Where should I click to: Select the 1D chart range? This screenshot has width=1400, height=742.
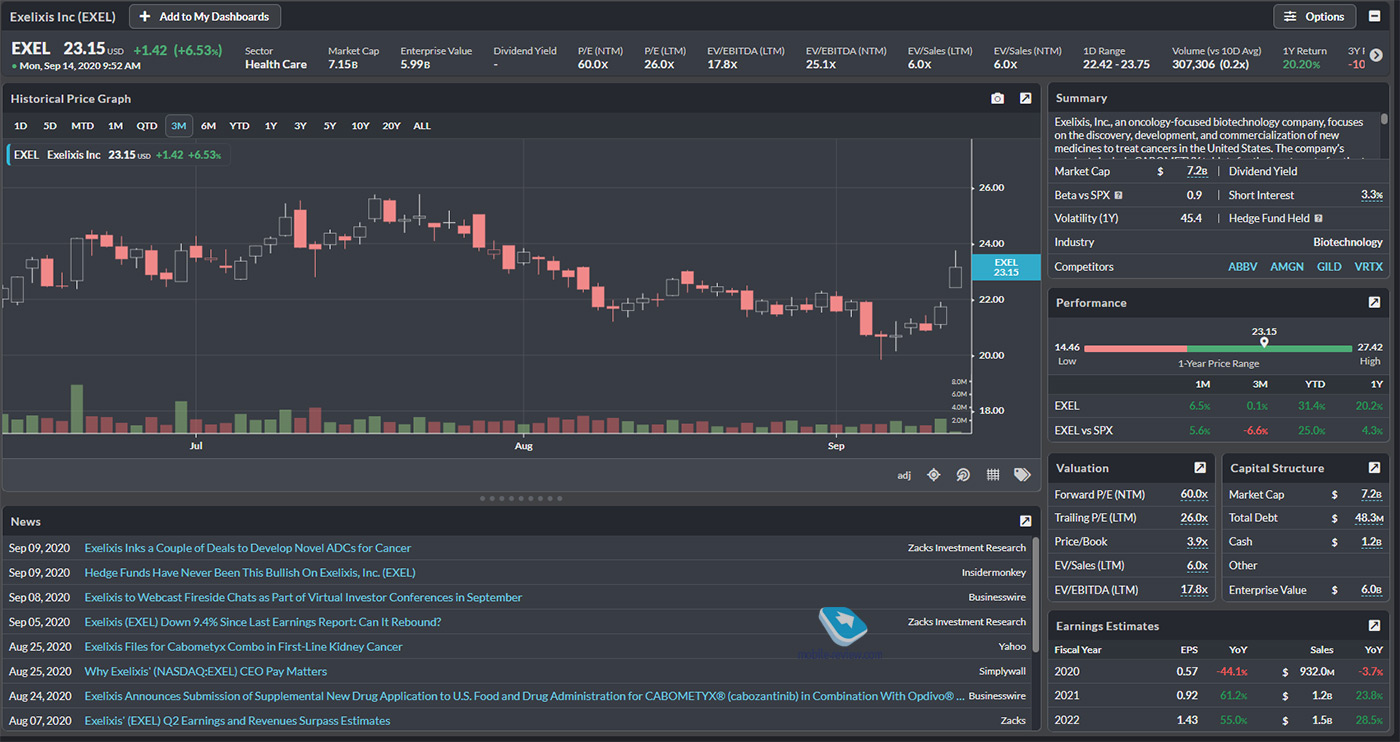pos(20,126)
